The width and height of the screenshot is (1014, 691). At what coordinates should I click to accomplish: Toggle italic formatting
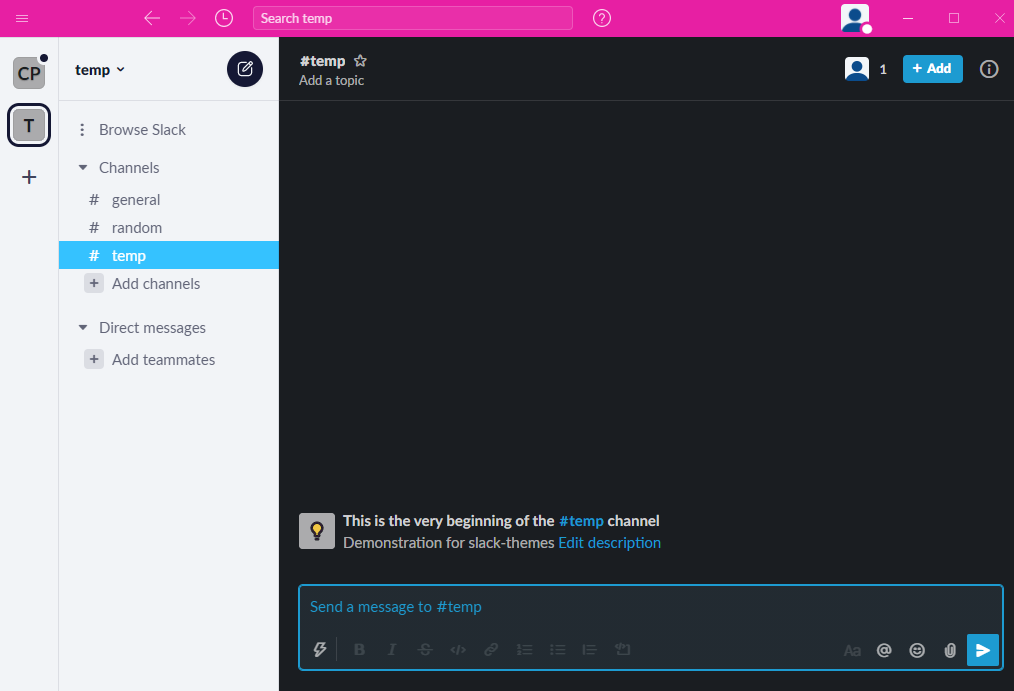[392, 650]
